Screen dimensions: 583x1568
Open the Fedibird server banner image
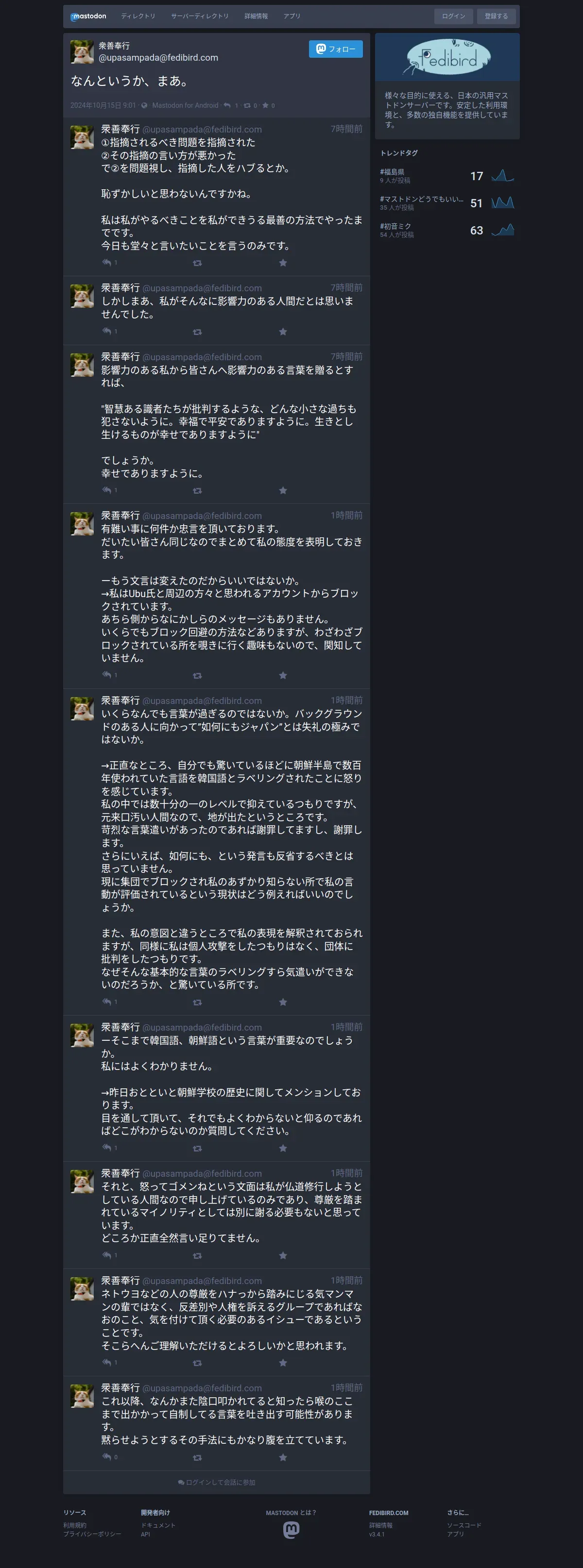(447, 57)
